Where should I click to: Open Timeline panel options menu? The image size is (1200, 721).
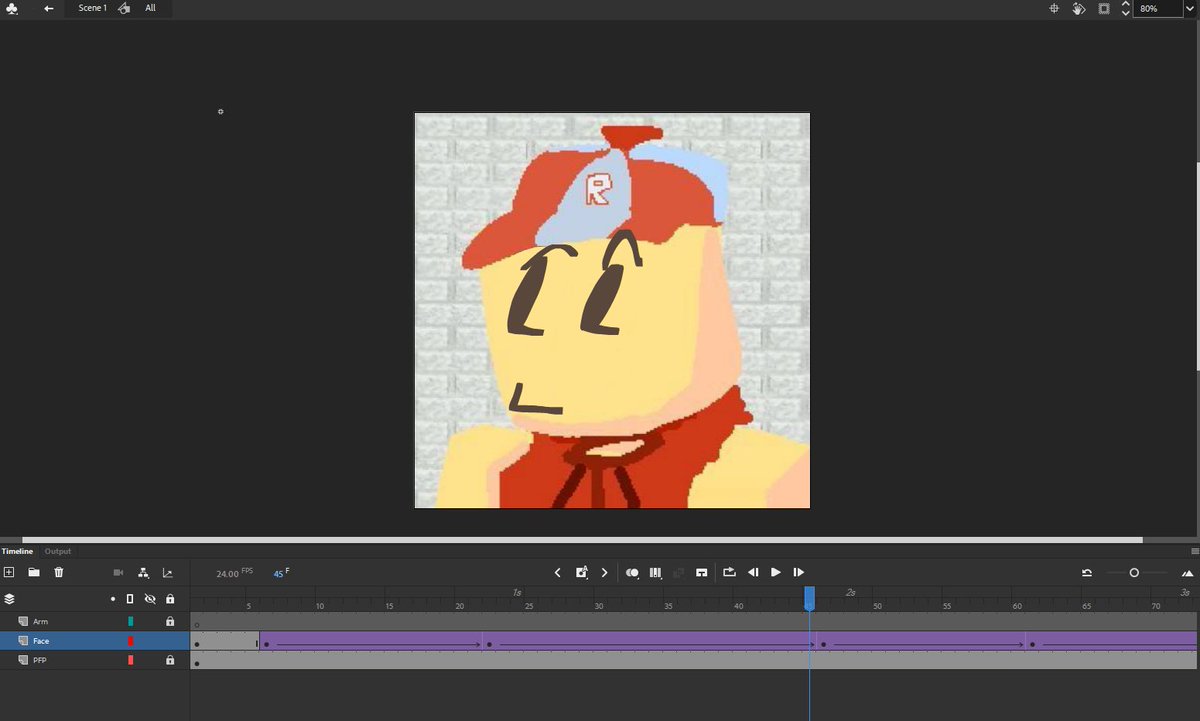tap(1195, 551)
